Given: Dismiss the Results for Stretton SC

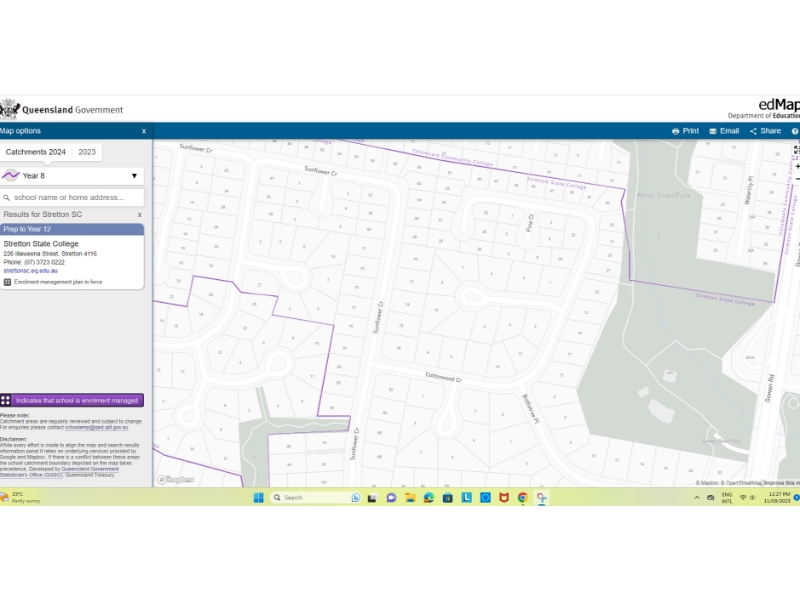Looking at the screenshot, I should (139, 215).
